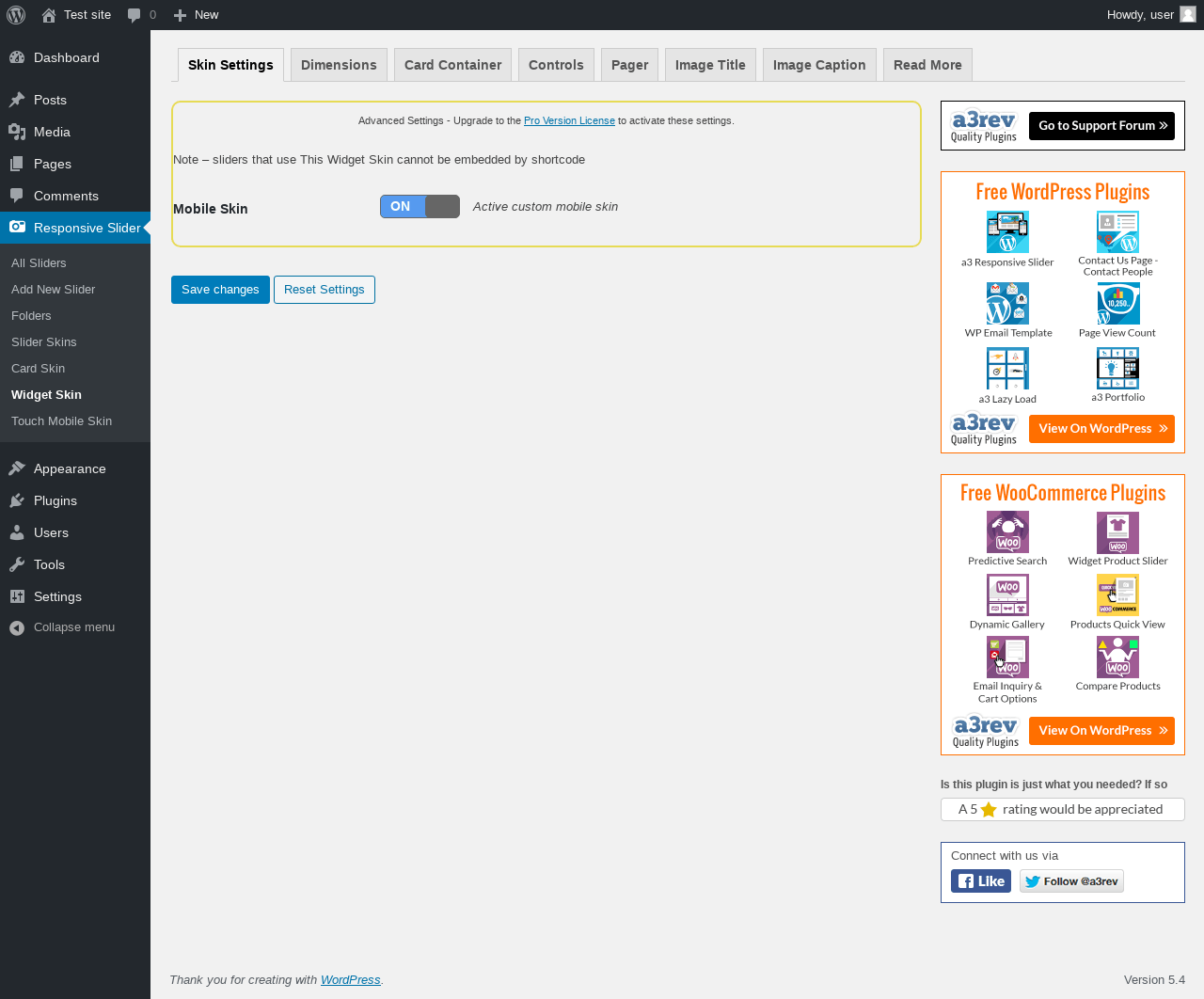
Task: Switch to the Dimensions tab
Action: 339,65
